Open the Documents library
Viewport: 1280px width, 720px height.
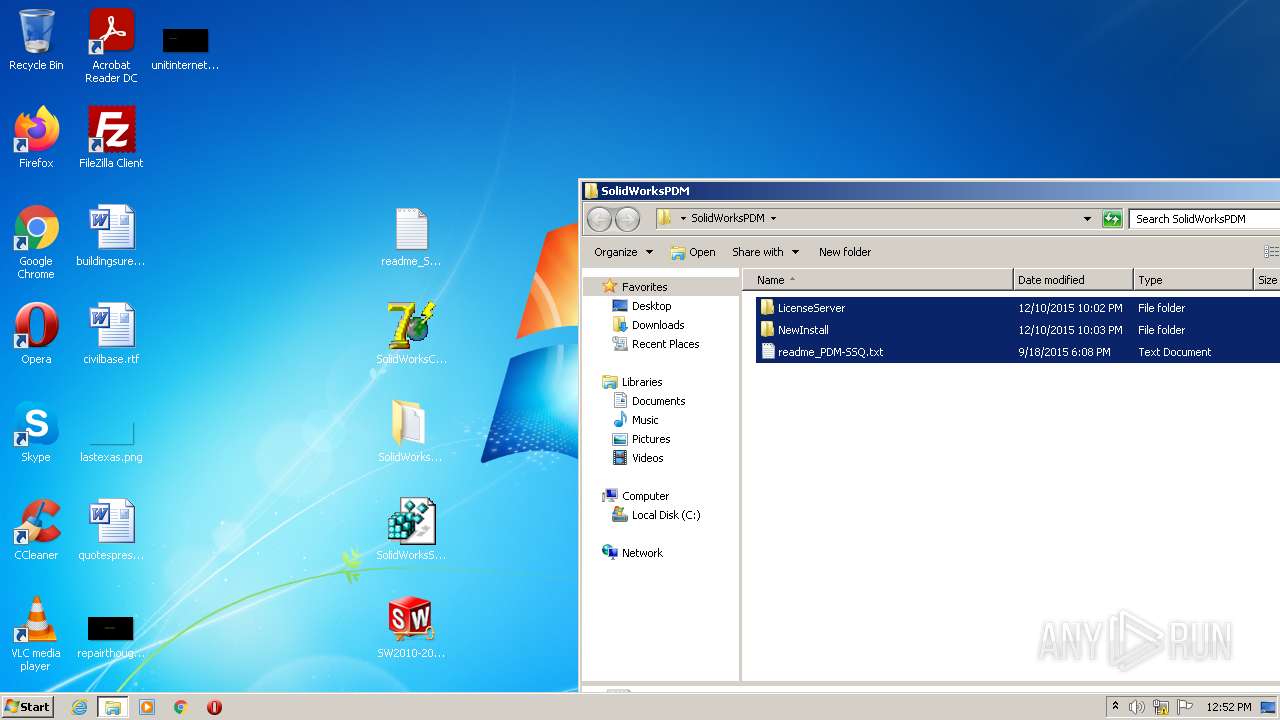658,401
